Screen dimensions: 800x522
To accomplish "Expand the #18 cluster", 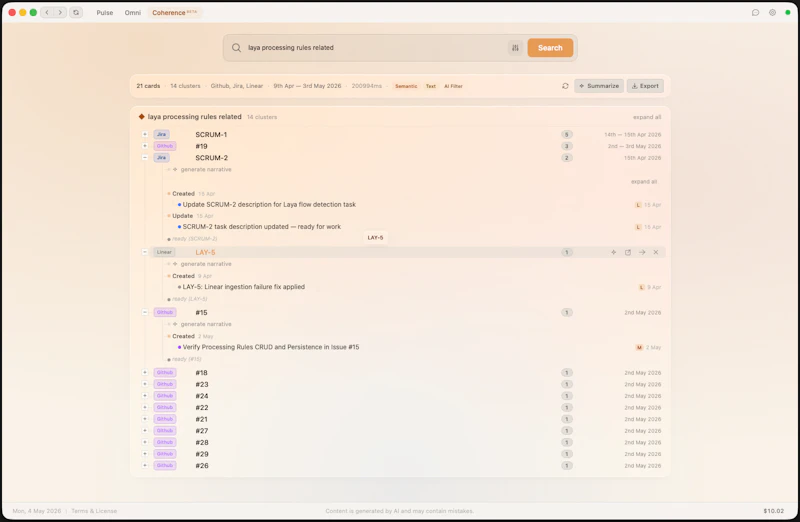I will pos(145,372).
